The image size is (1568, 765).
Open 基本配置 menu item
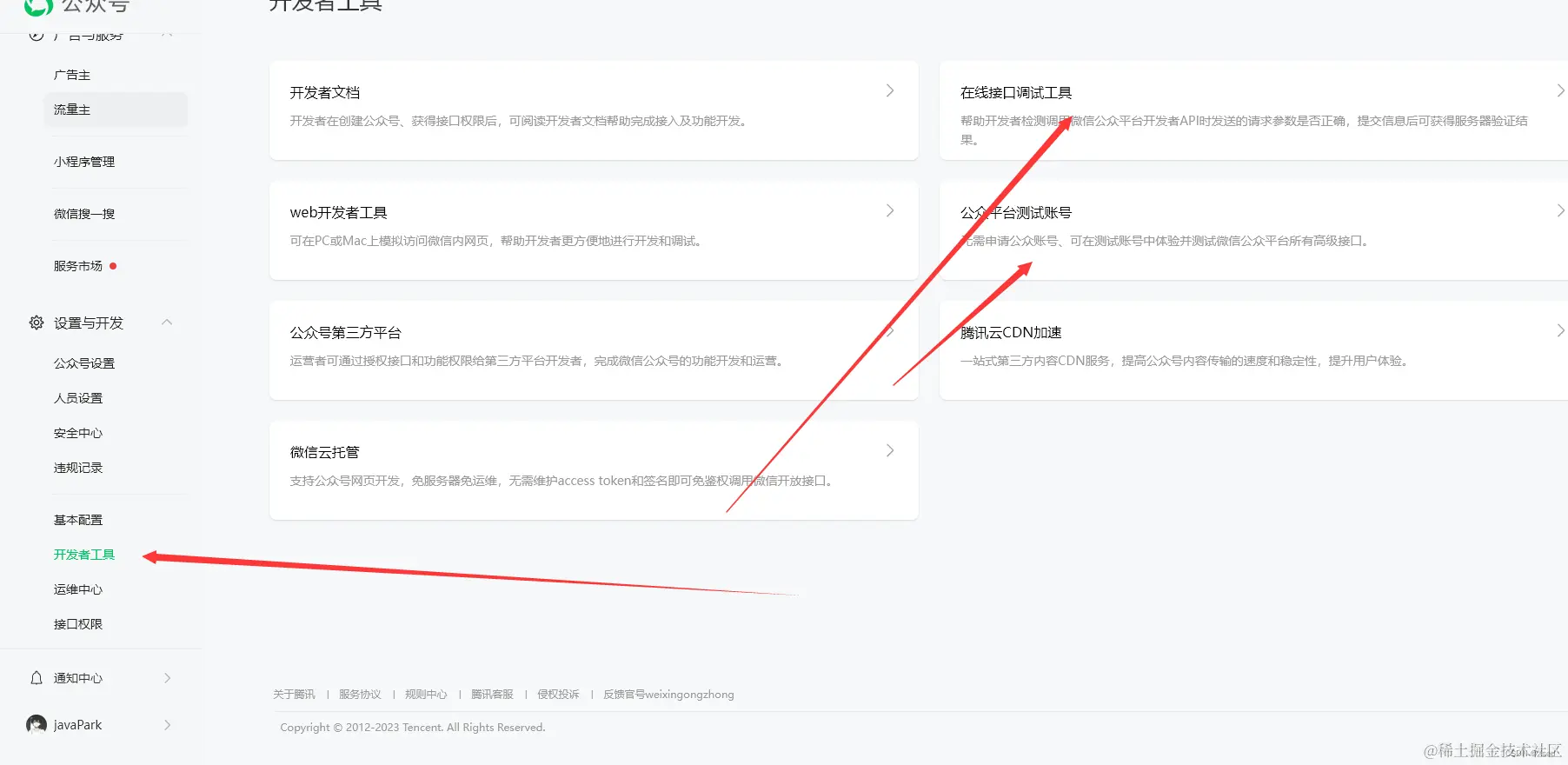78,520
